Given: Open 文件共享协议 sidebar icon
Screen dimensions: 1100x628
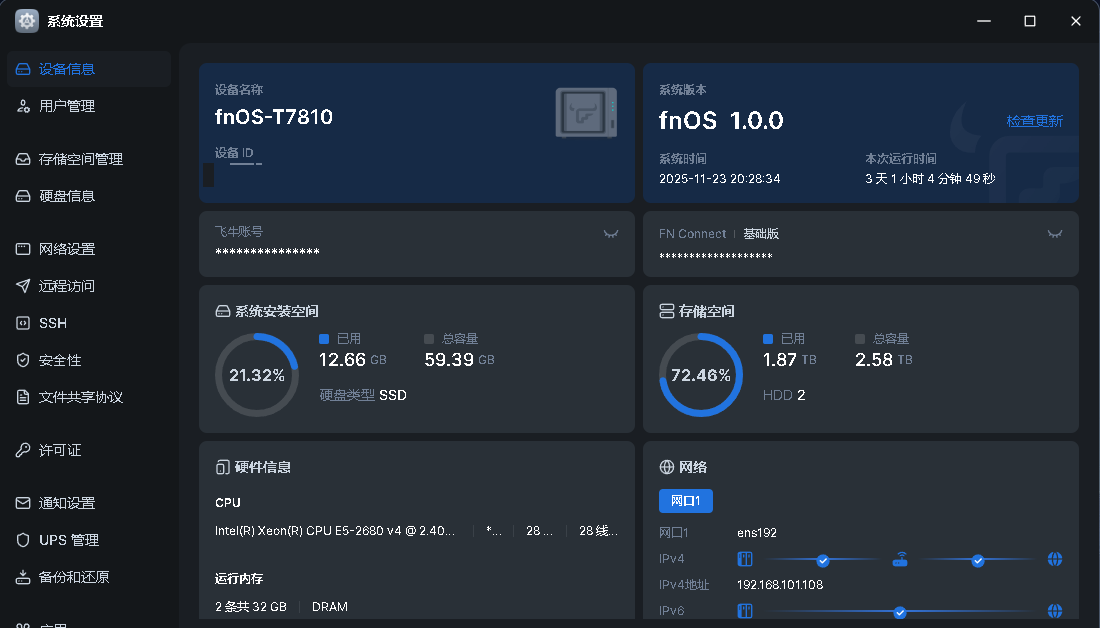Looking at the screenshot, I should [22, 395].
